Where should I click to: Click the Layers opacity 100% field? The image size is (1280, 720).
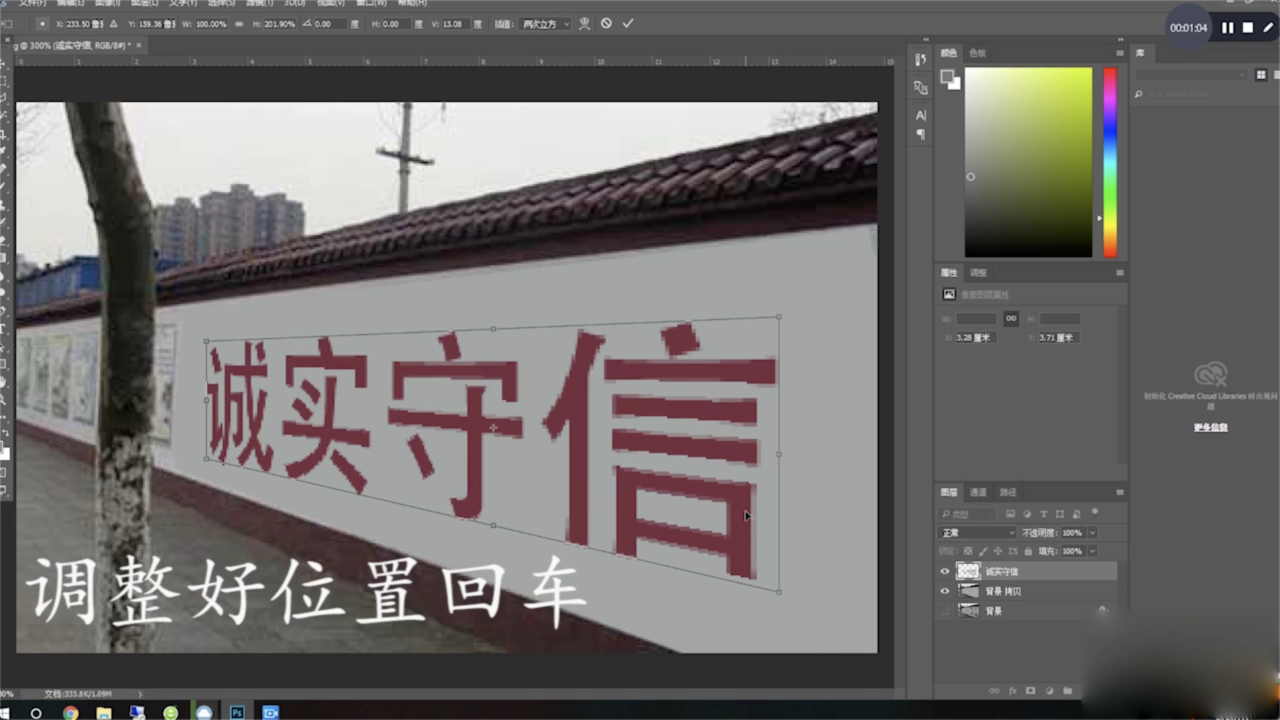[1072, 533]
